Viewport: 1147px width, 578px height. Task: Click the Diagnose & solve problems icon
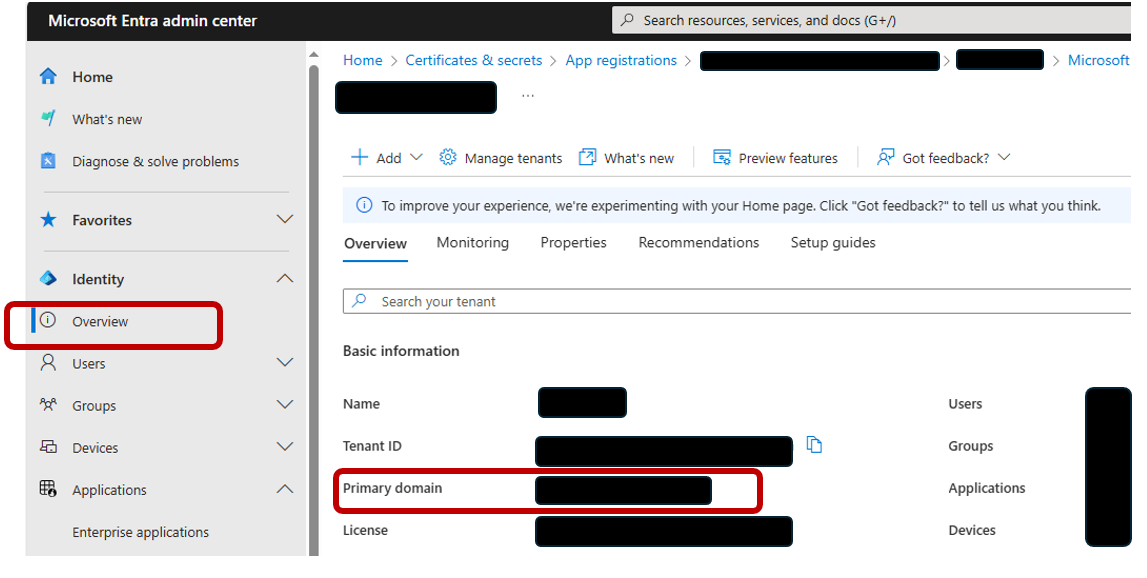(48, 161)
